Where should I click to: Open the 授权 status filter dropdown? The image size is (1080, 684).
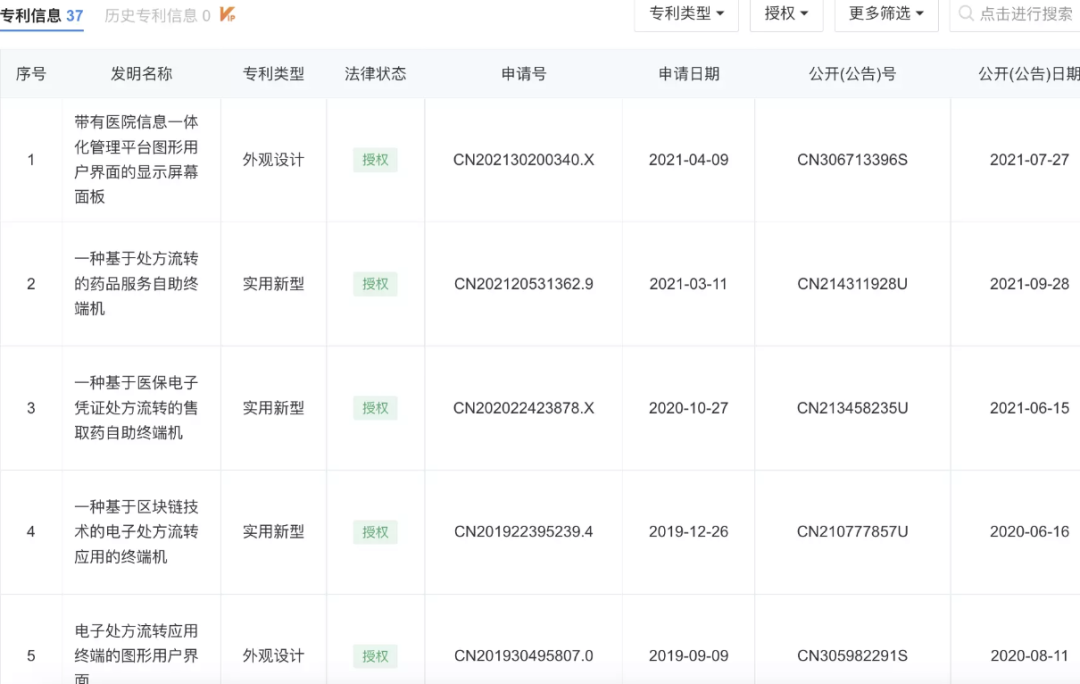(786, 15)
